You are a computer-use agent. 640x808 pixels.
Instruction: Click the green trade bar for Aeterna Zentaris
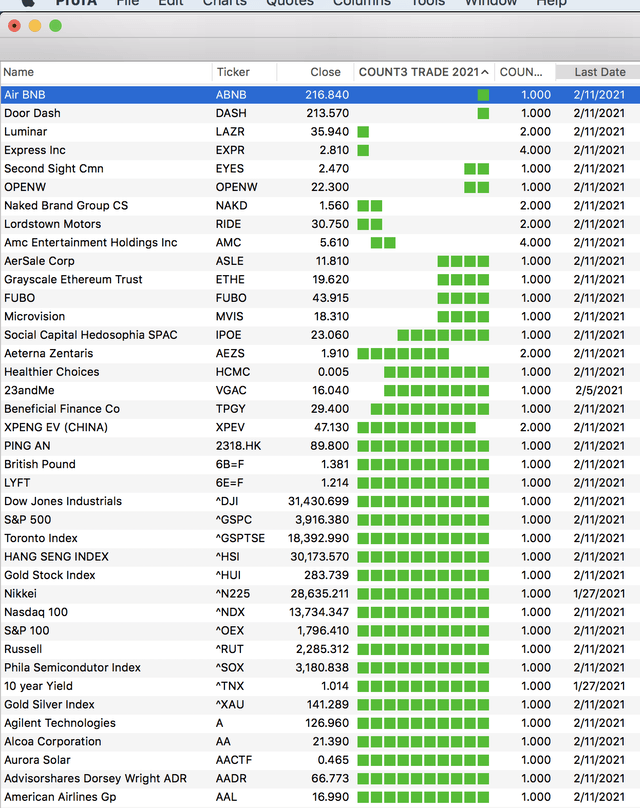click(403, 354)
